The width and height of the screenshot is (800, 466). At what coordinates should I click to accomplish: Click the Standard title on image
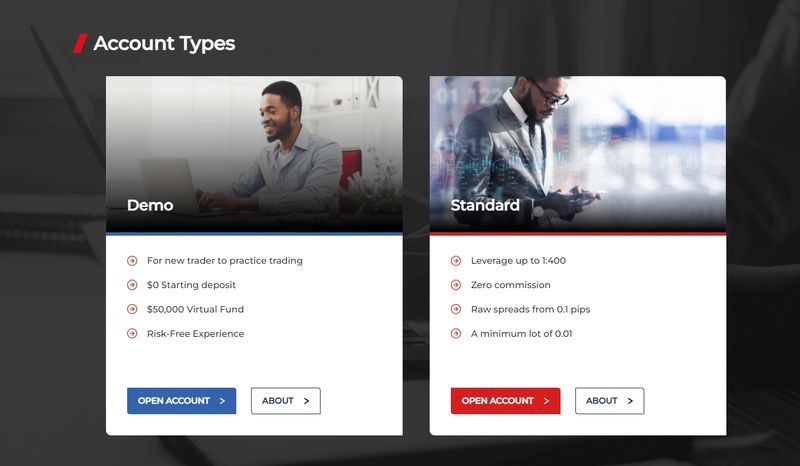coord(485,205)
